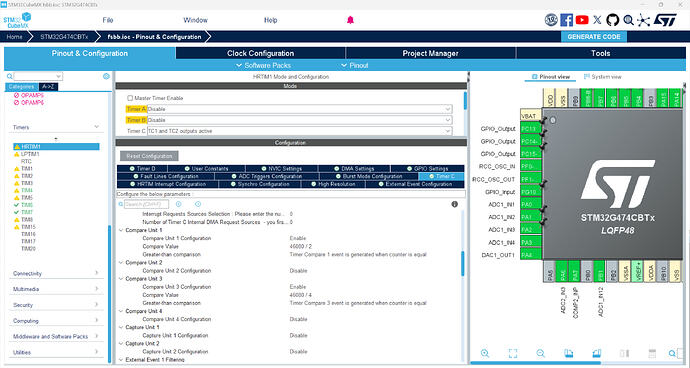The image size is (690, 368).
Task: Open the YouTube icon link
Action: [x=582, y=20]
